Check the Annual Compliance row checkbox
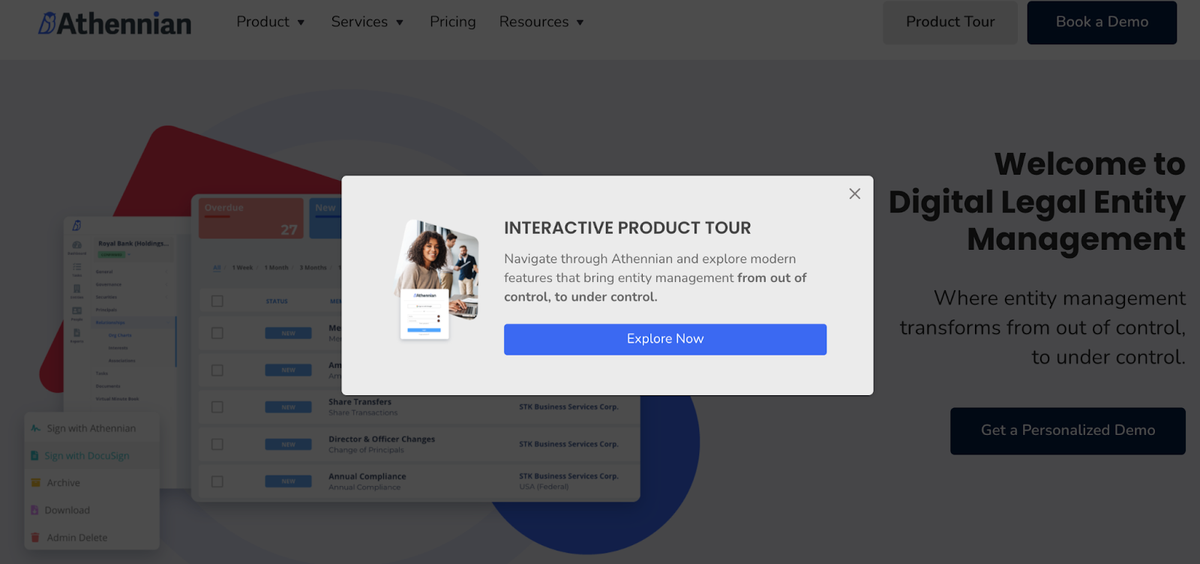The height and width of the screenshot is (564, 1200). 217,481
